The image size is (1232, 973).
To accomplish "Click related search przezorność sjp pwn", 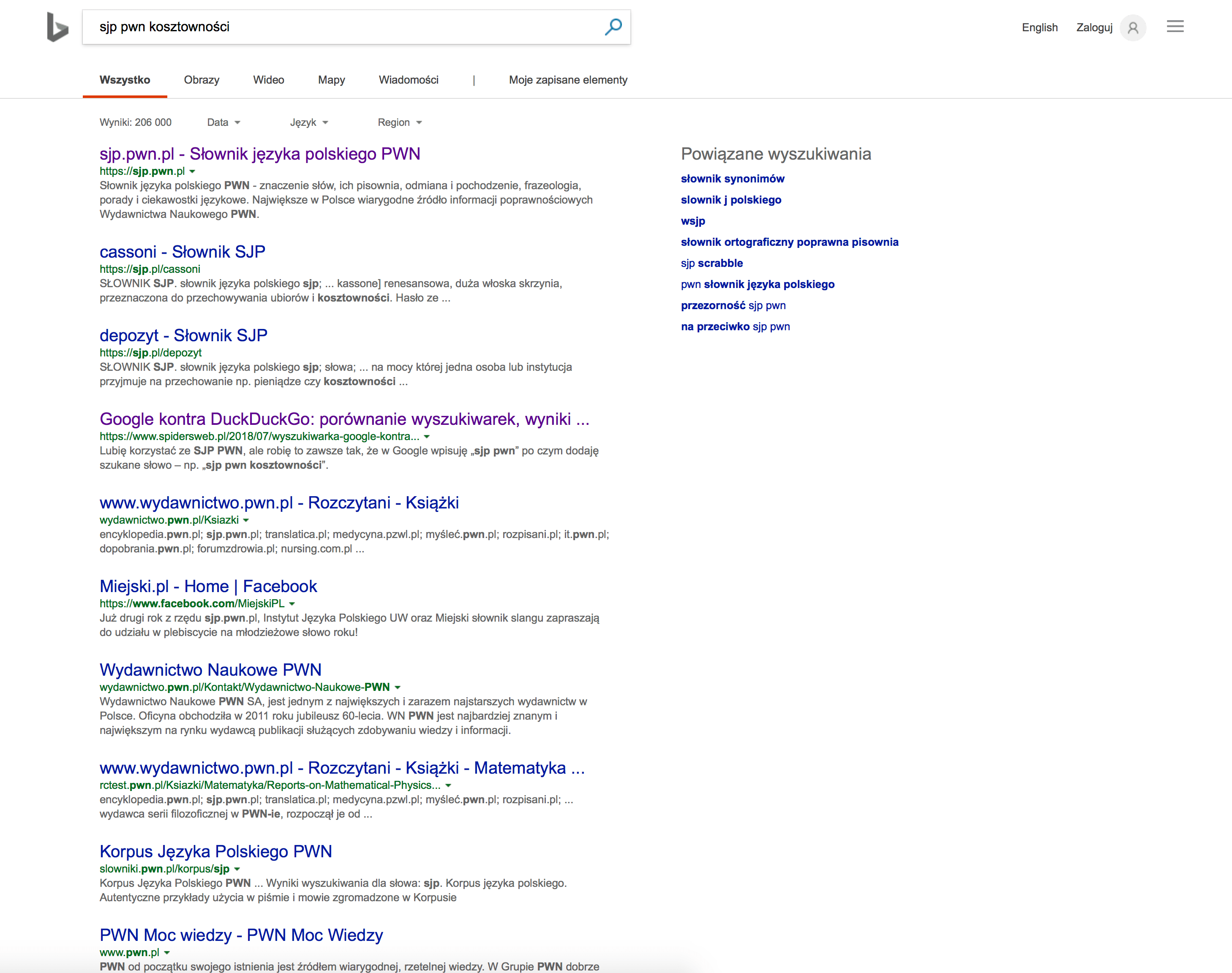I will [733, 305].
